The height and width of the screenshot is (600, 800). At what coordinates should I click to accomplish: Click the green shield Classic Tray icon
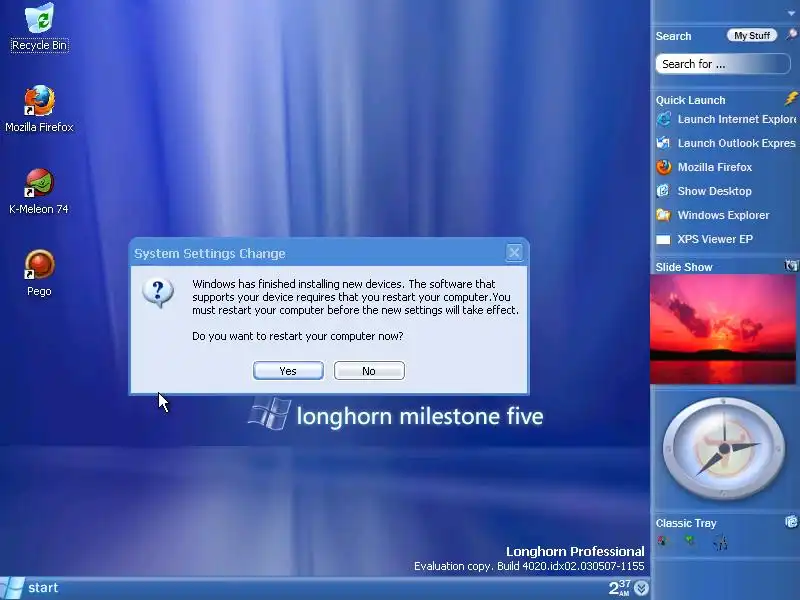[x=690, y=540]
